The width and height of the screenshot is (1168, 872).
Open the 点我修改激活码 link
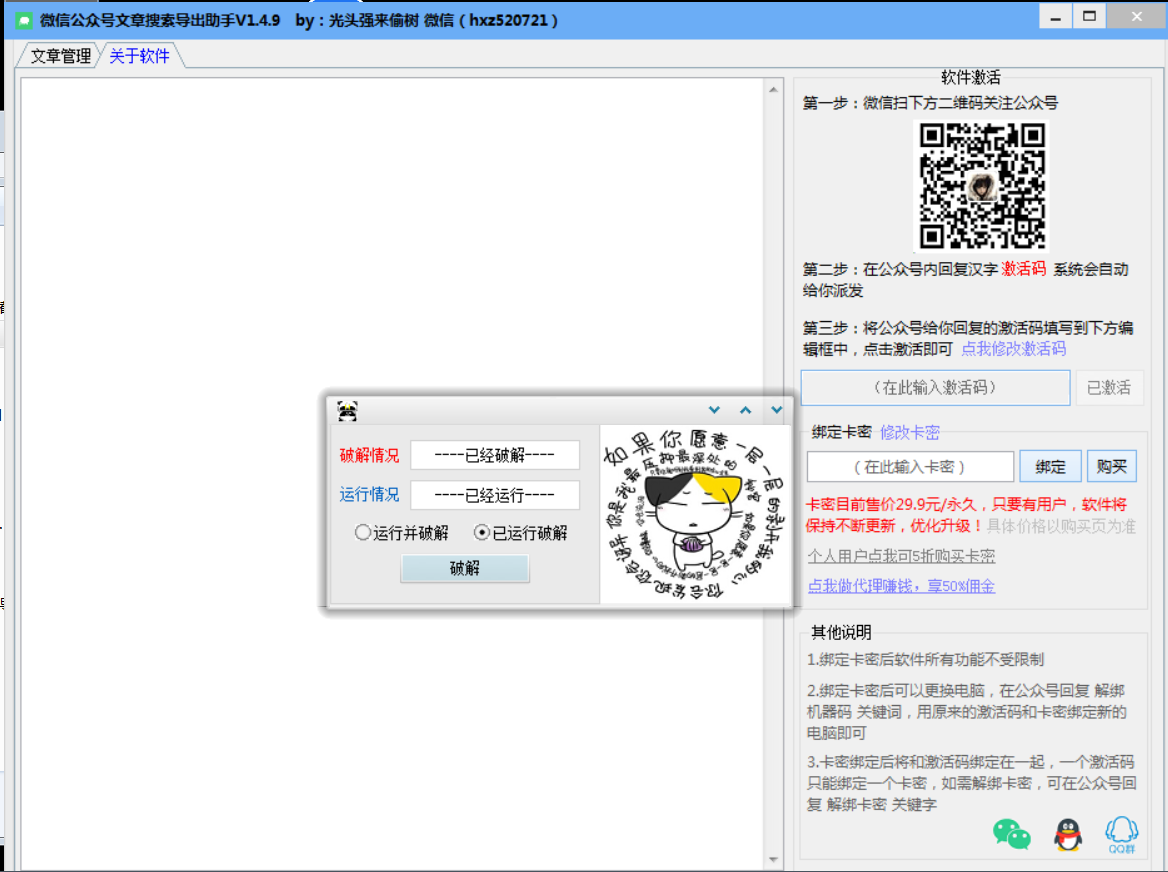click(1014, 349)
